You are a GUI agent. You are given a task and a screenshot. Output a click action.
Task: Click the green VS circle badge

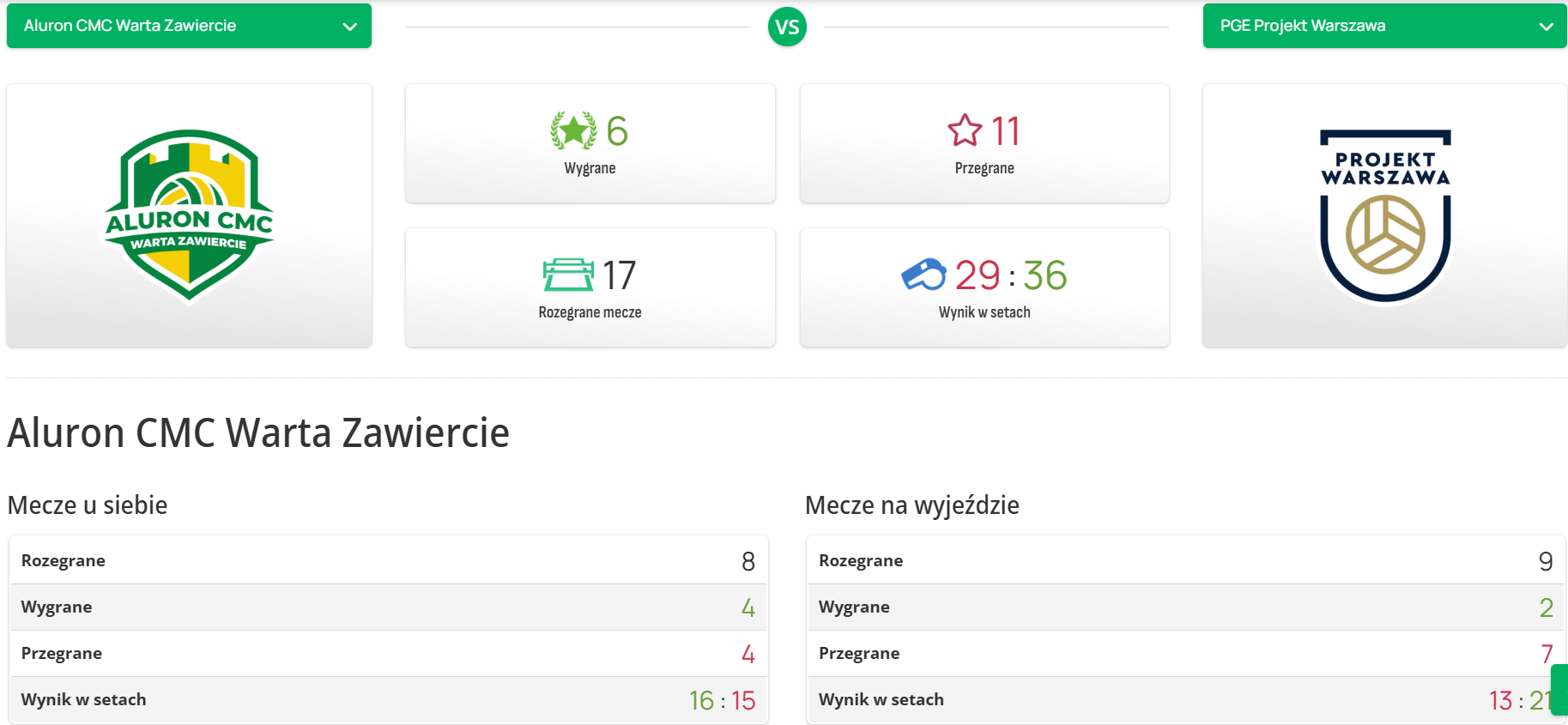787,27
